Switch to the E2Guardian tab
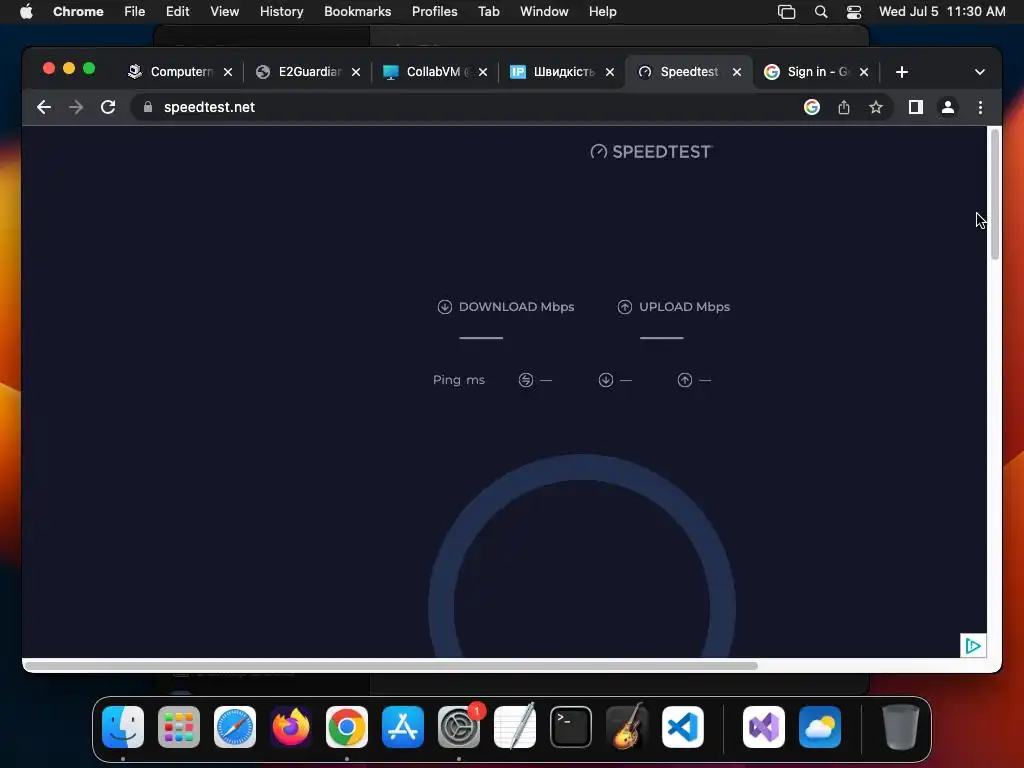 (x=298, y=72)
